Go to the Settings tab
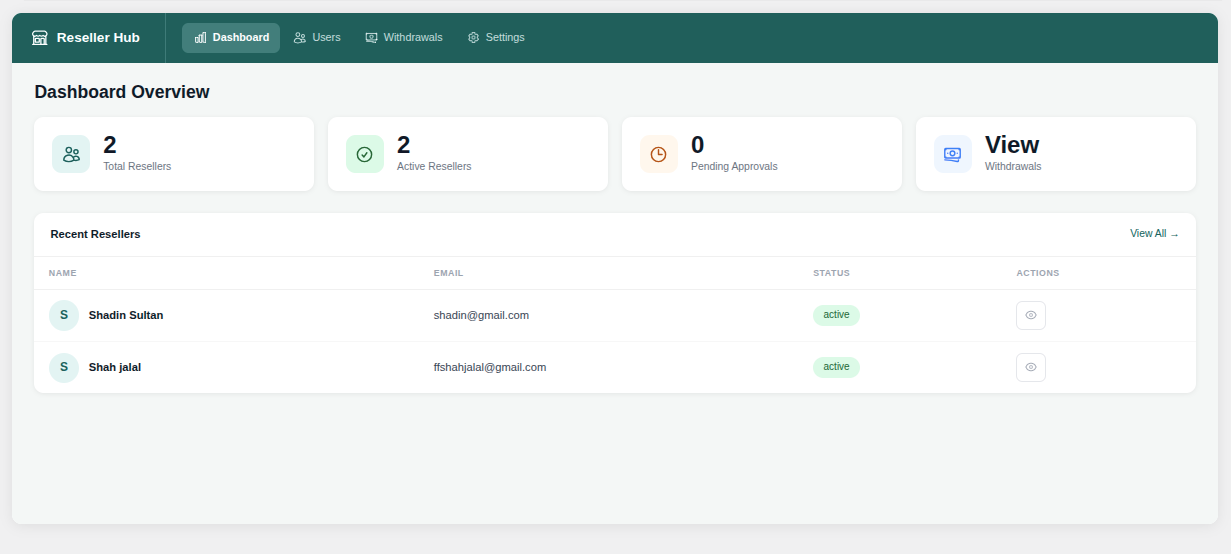The height and width of the screenshot is (554, 1231). [x=496, y=38]
